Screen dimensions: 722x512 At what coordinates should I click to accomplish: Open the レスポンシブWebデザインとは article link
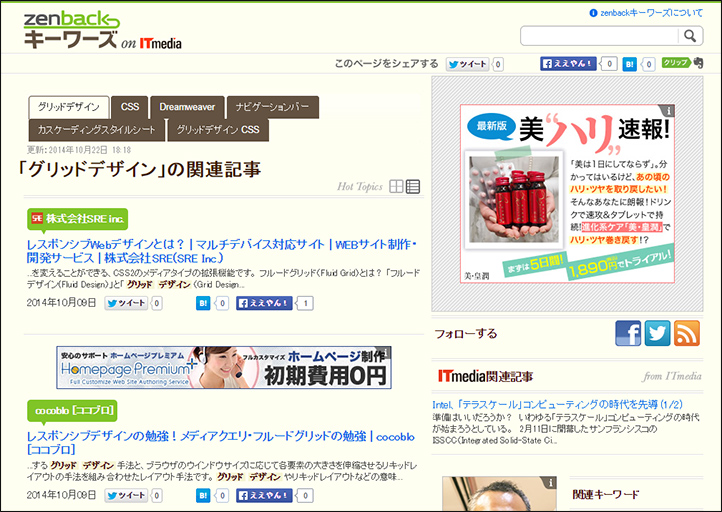(221, 251)
